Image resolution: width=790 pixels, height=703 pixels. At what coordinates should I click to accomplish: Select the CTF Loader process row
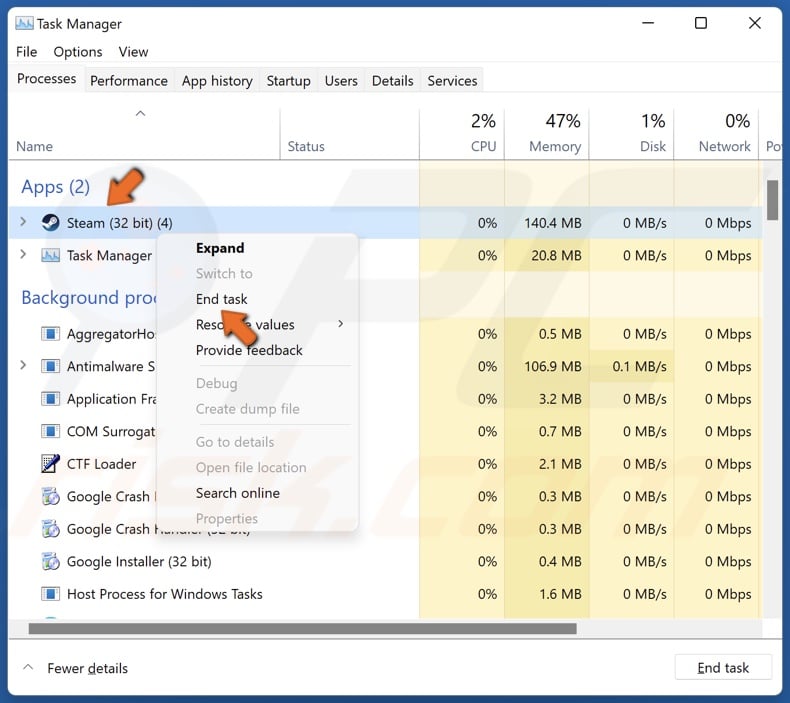point(385,464)
